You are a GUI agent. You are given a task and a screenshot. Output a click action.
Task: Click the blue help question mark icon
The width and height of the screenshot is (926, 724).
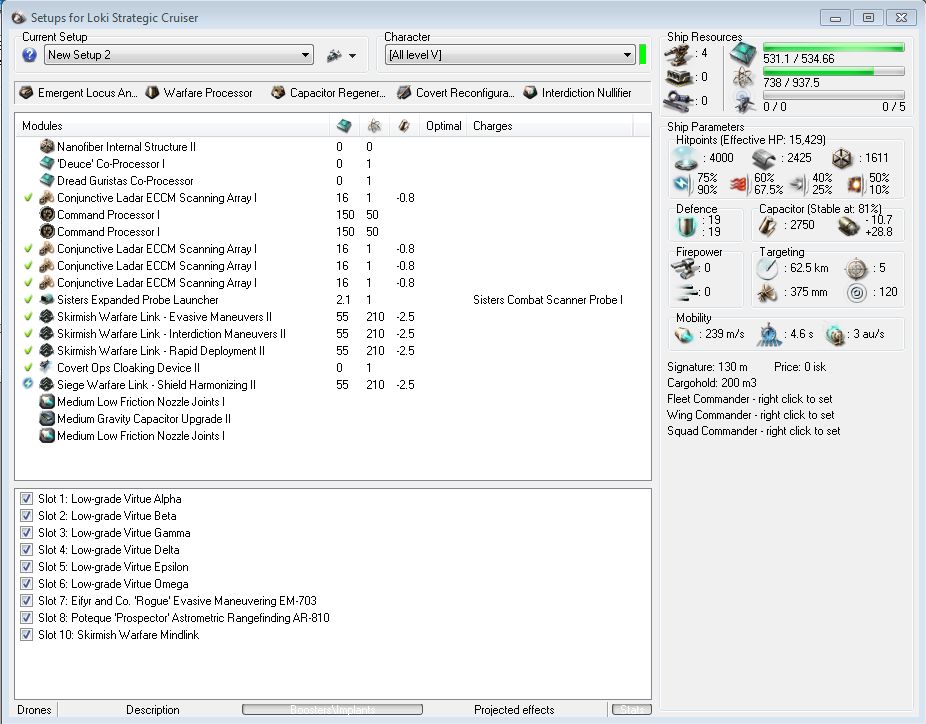tap(30, 55)
